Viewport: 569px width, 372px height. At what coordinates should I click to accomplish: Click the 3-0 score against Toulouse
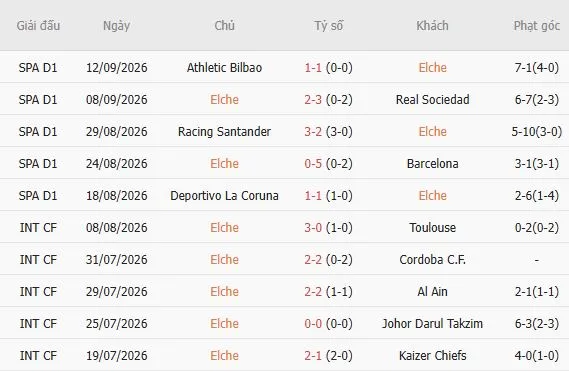[x=313, y=228]
